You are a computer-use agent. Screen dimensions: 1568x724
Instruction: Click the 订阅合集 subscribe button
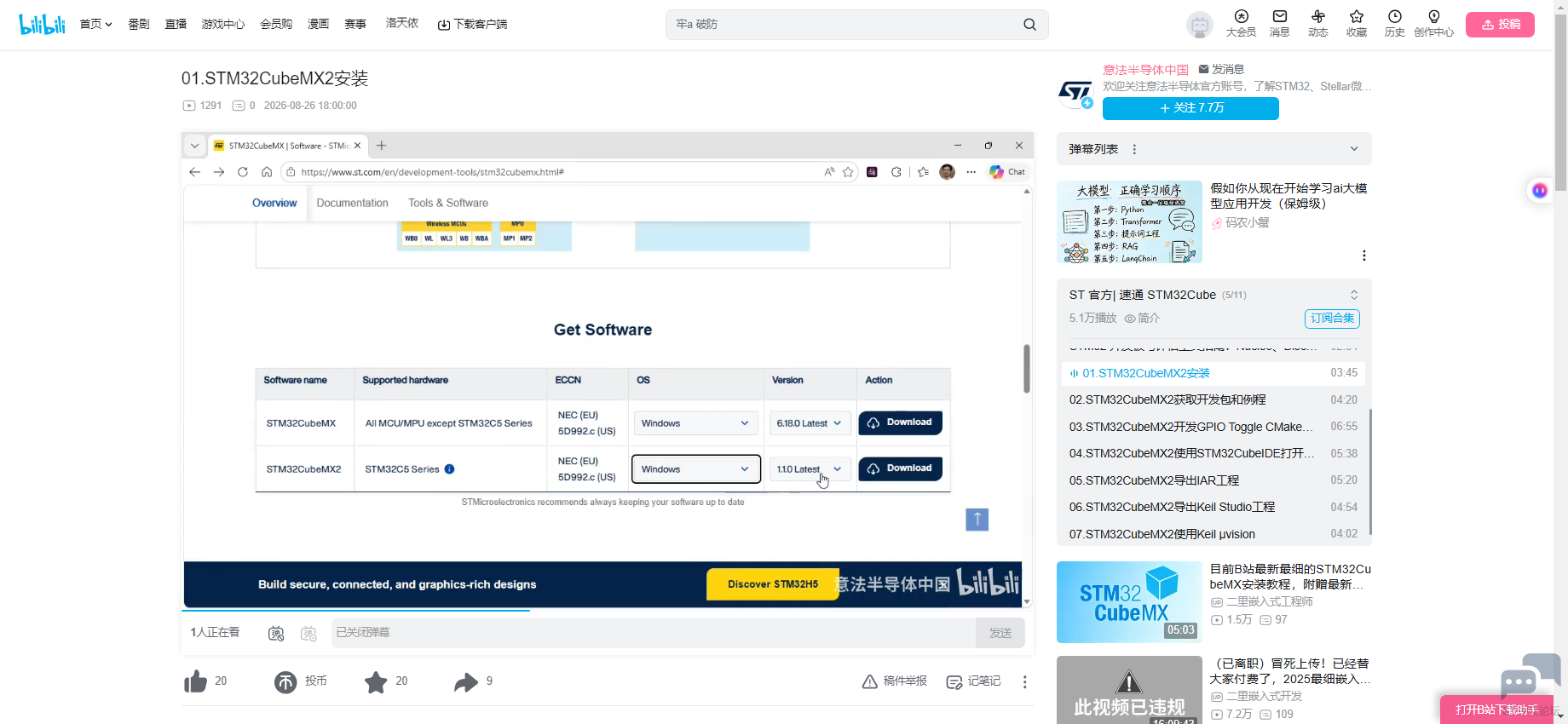coord(1332,319)
